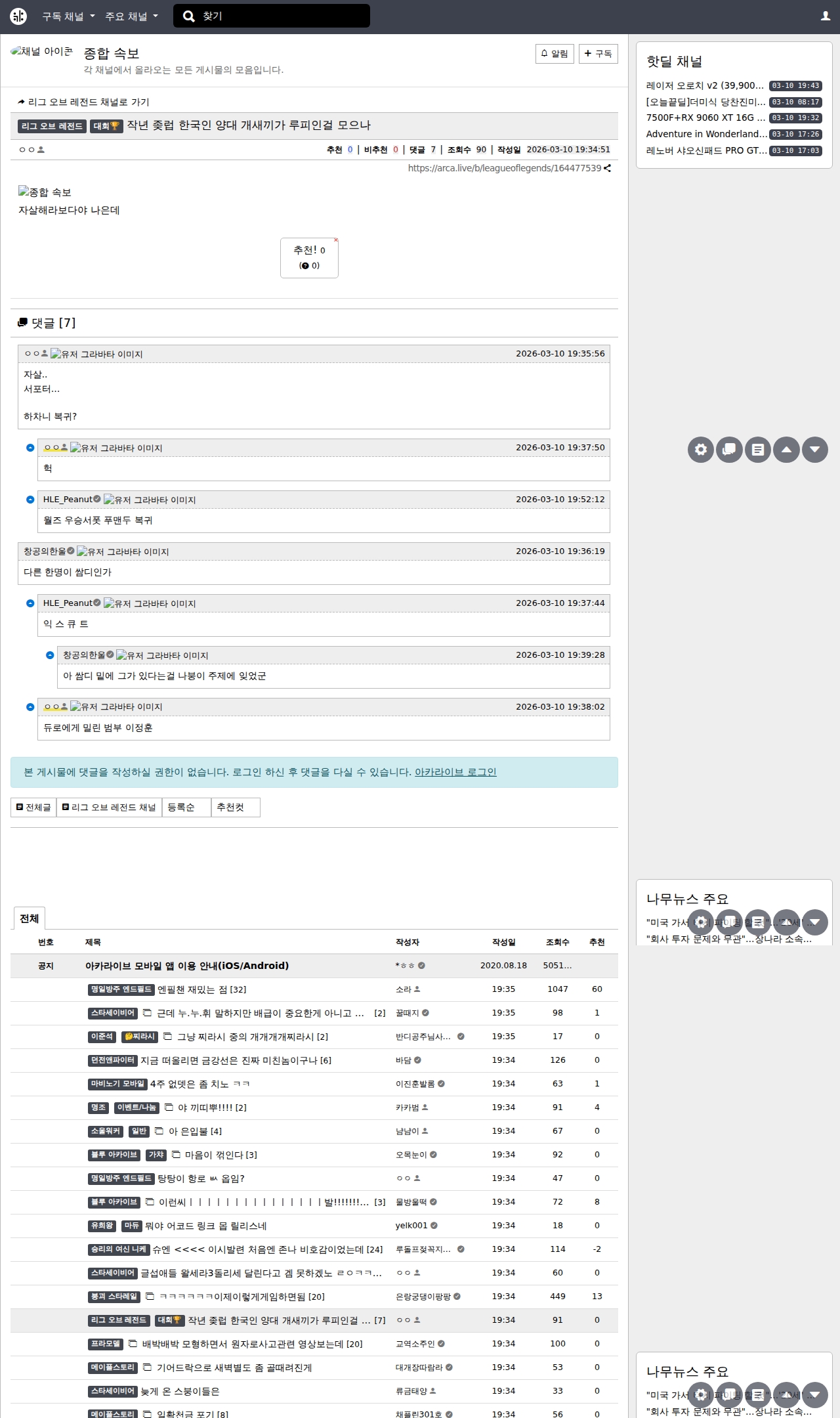The width and height of the screenshot is (840, 1418).
Task: Go to page top with floating up arrow near 헉 comment
Action: [786, 450]
